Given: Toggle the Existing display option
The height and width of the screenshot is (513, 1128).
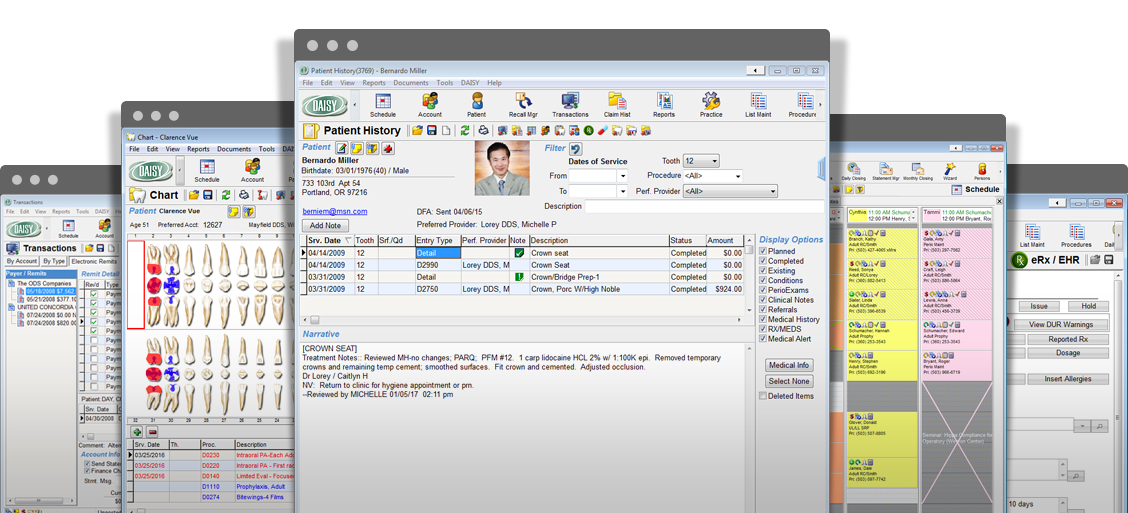Looking at the screenshot, I should (763, 271).
